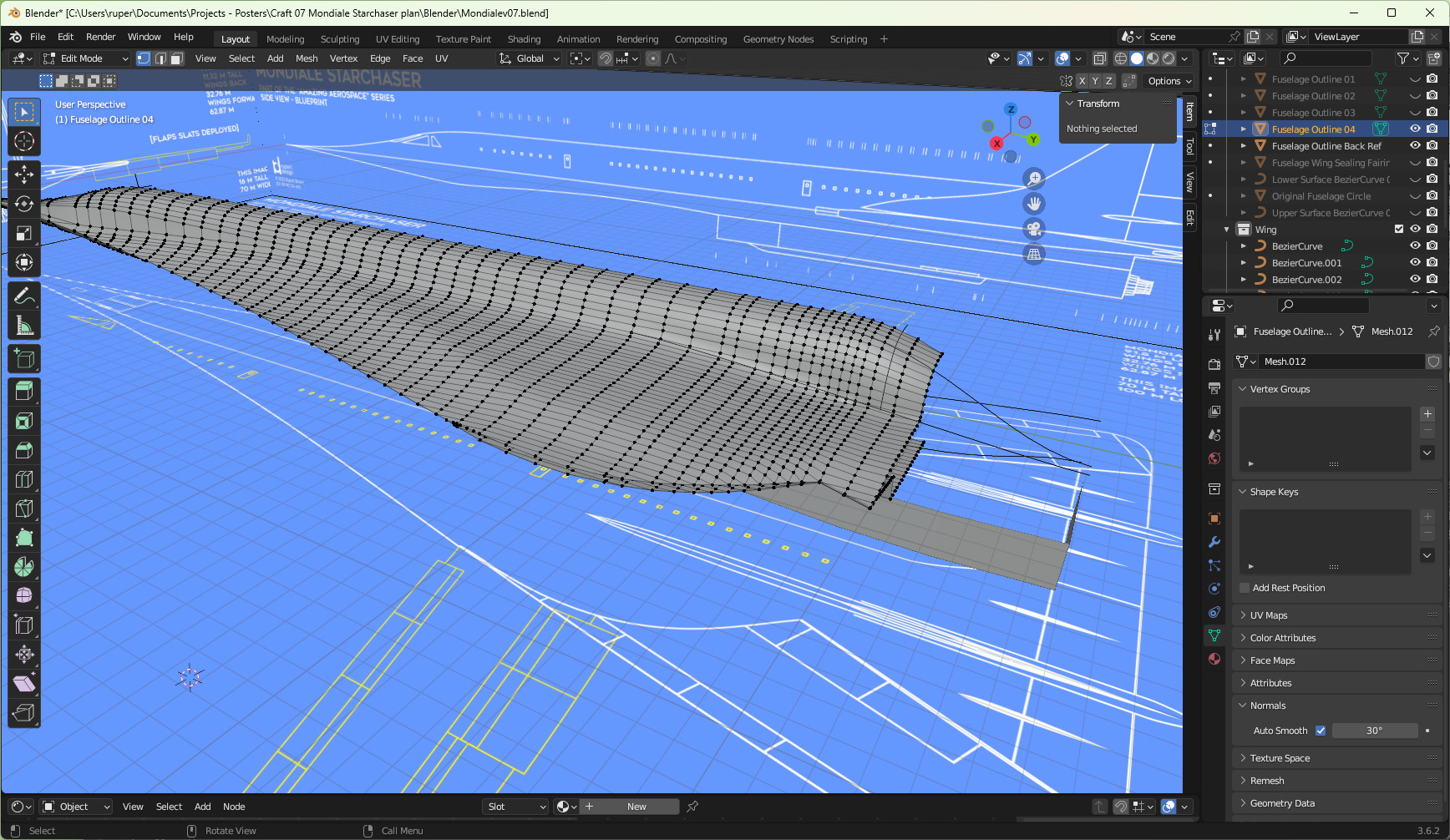Select the Spin tool
The height and width of the screenshot is (840, 1450).
[x=24, y=567]
